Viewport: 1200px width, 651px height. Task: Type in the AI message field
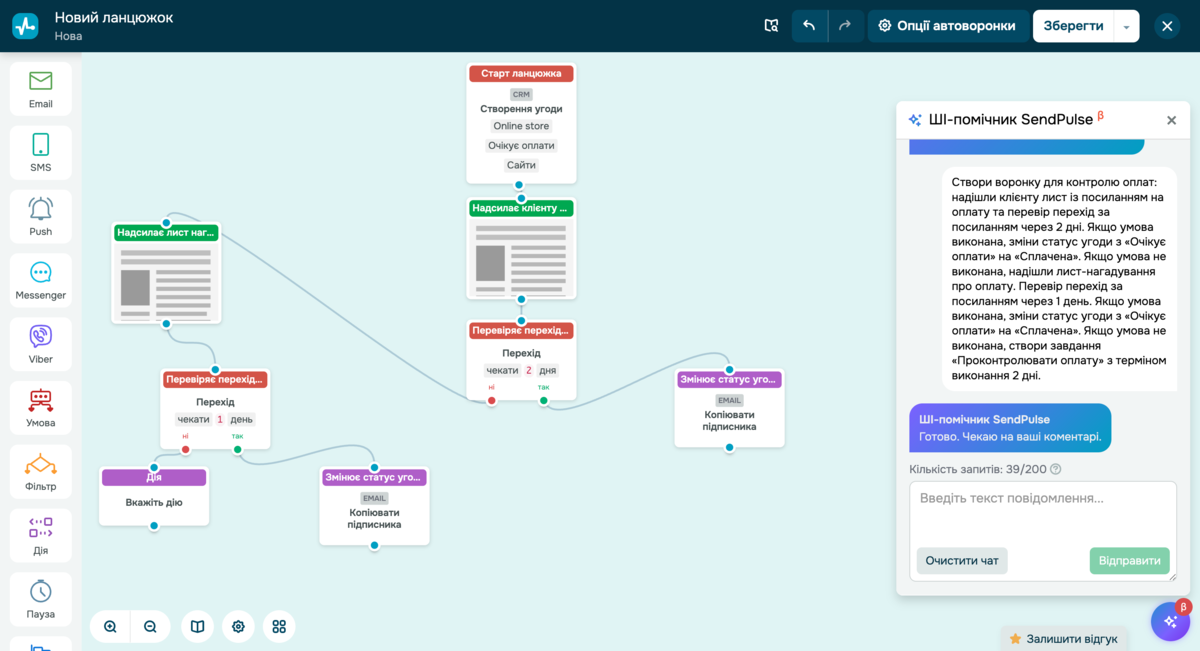[x=1042, y=510]
